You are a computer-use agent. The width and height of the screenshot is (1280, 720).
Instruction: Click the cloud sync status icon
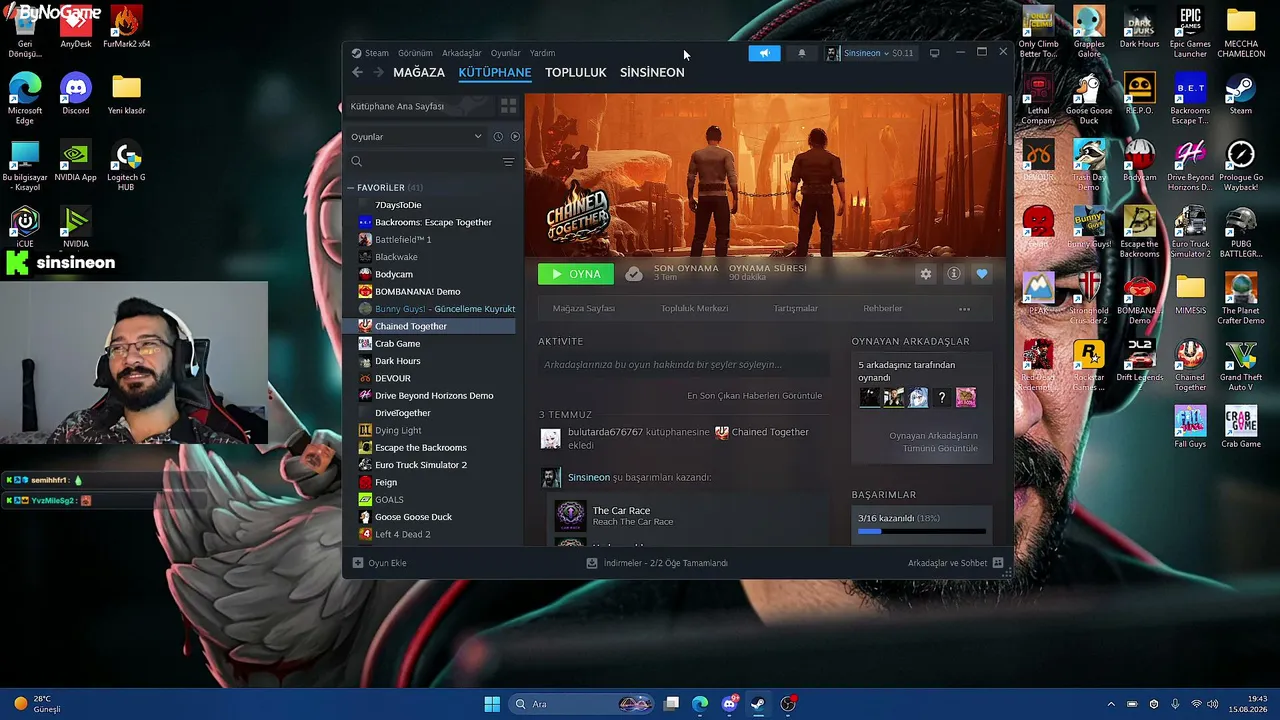(633, 274)
